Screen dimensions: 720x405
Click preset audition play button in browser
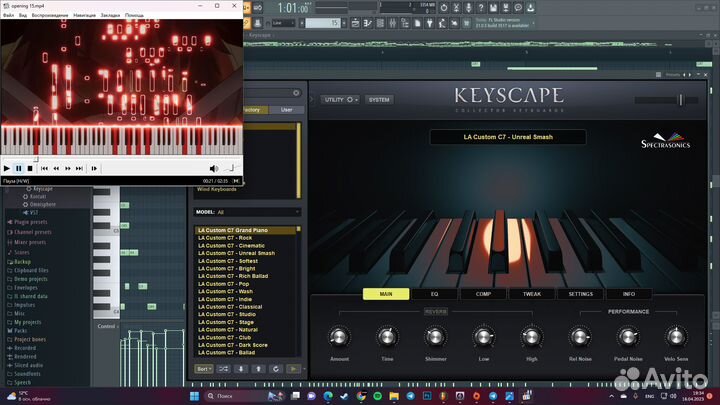[294, 369]
